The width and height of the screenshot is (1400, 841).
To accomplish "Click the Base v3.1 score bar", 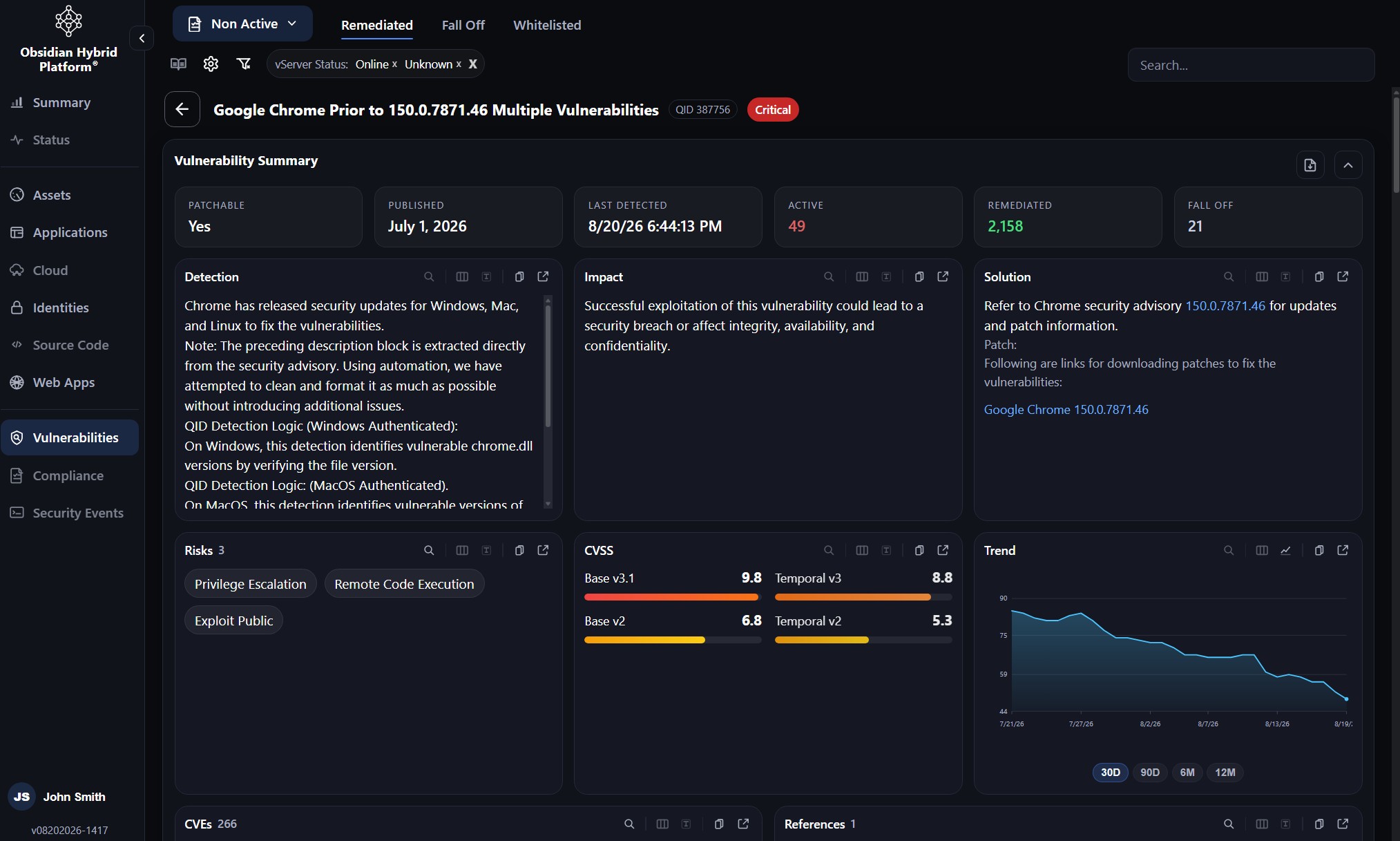I will point(673,597).
